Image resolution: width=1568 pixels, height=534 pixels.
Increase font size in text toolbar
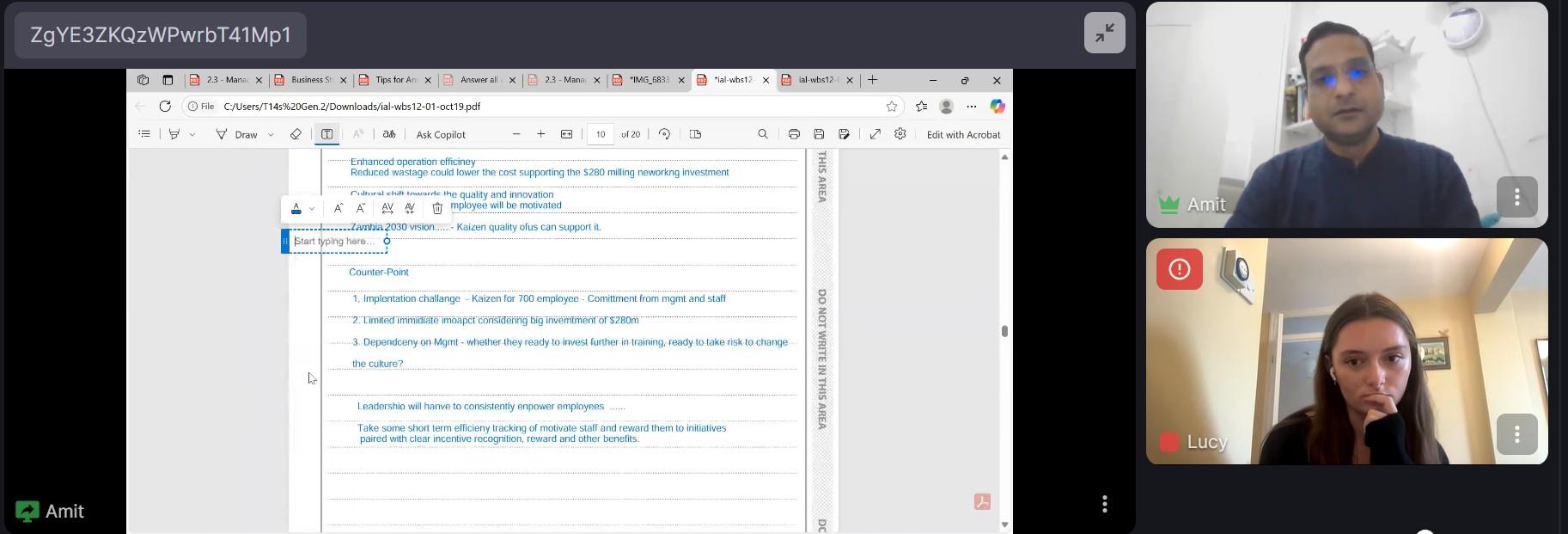339,209
